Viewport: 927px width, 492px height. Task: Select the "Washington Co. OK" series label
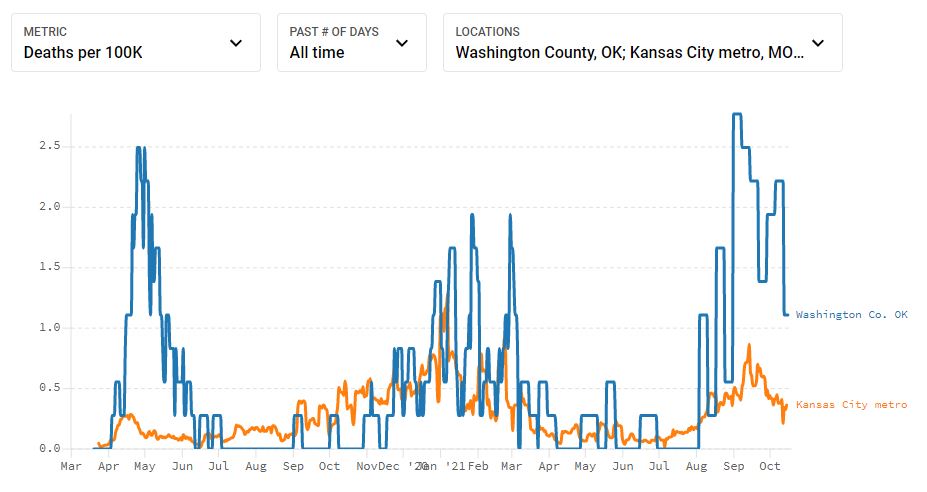(x=851, y=315)
